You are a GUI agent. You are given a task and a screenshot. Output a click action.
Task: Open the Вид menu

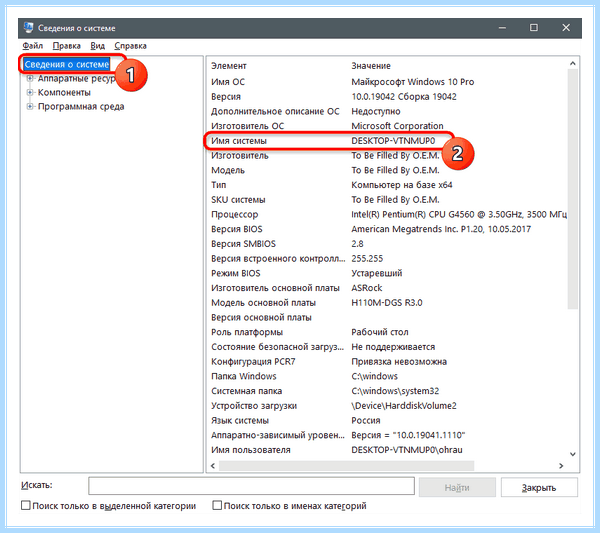point(98,46)
